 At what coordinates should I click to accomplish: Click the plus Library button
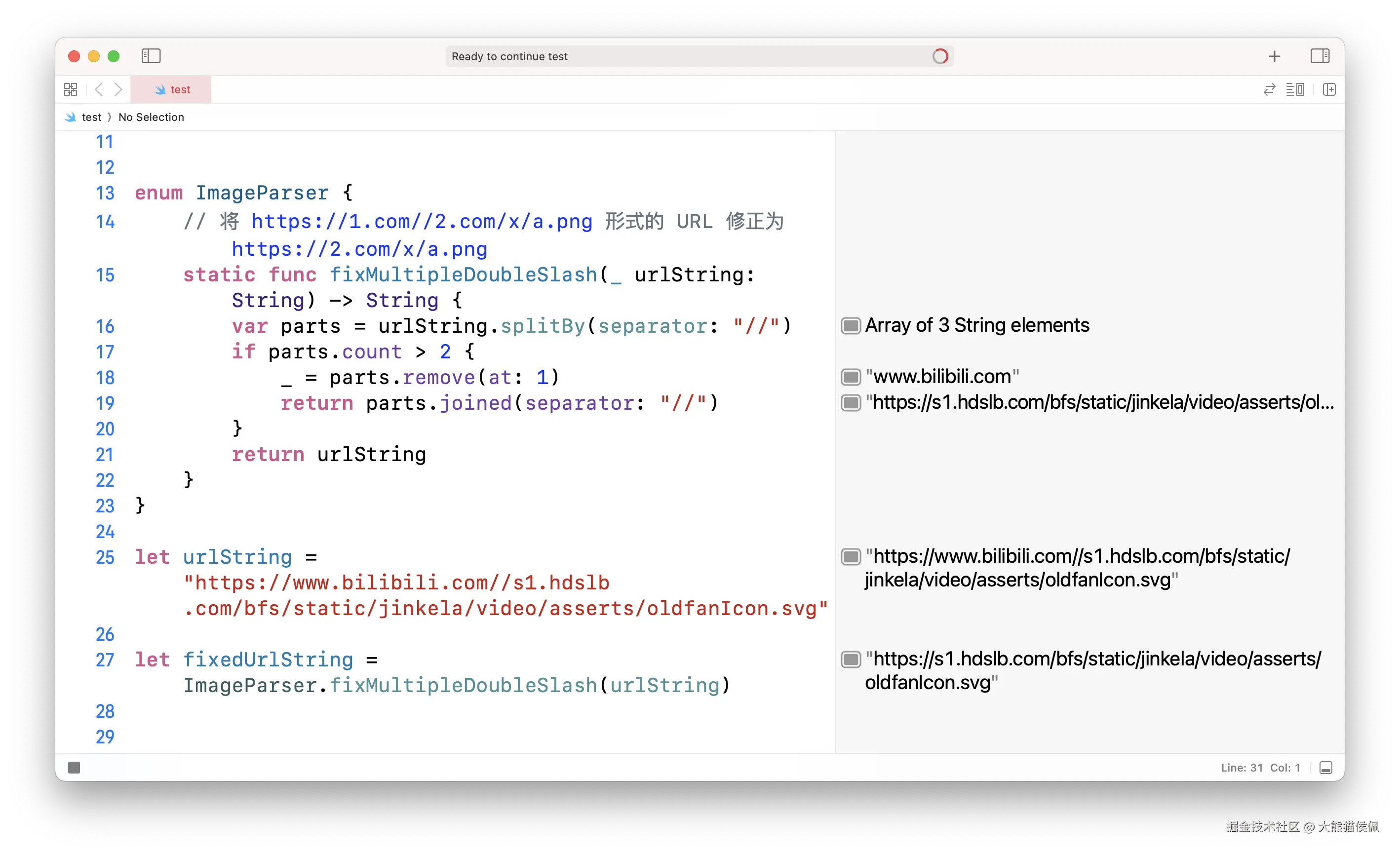1275,56
